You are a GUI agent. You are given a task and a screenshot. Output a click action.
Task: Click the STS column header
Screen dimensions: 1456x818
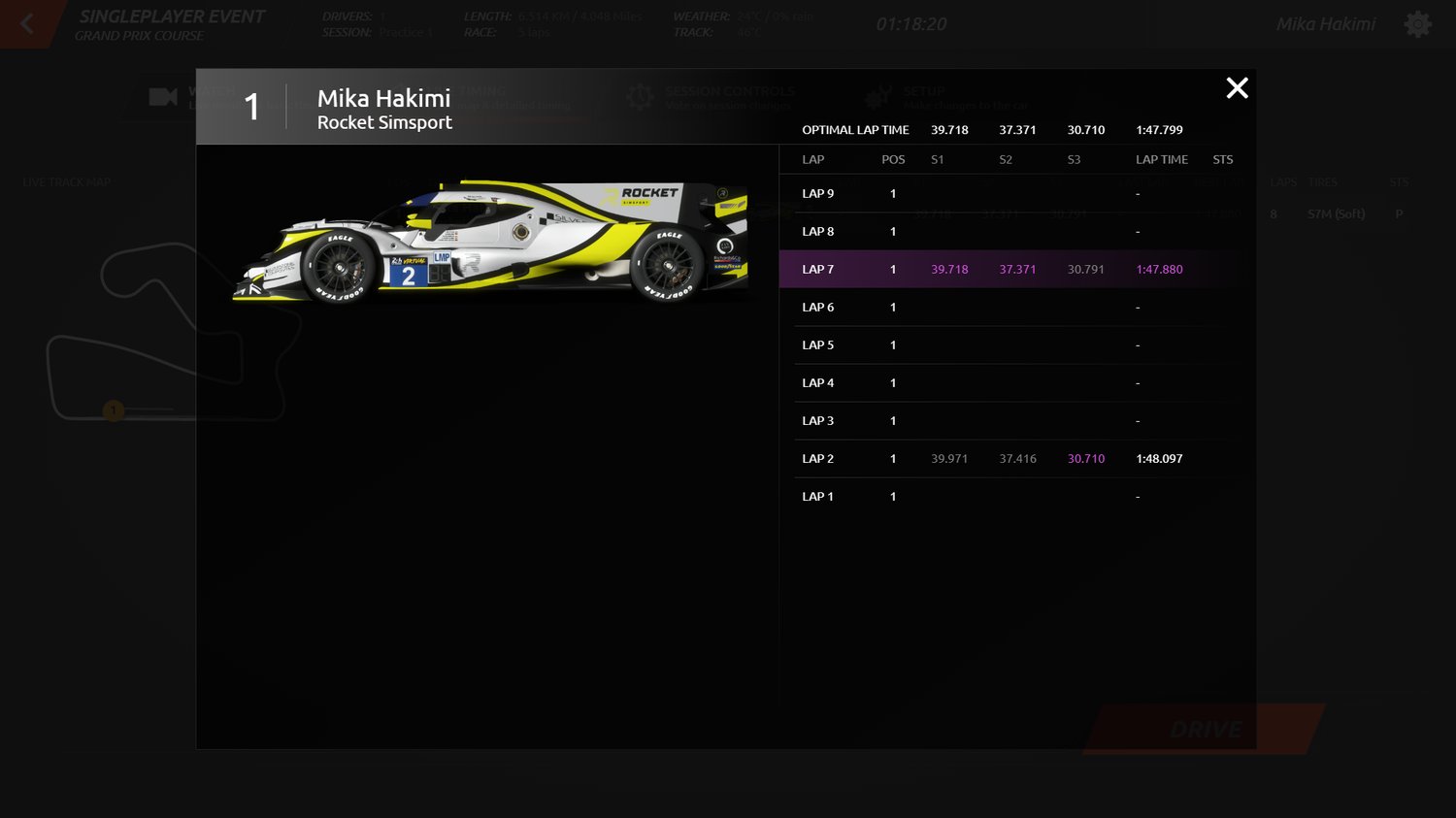click(x=1223, y=160)
